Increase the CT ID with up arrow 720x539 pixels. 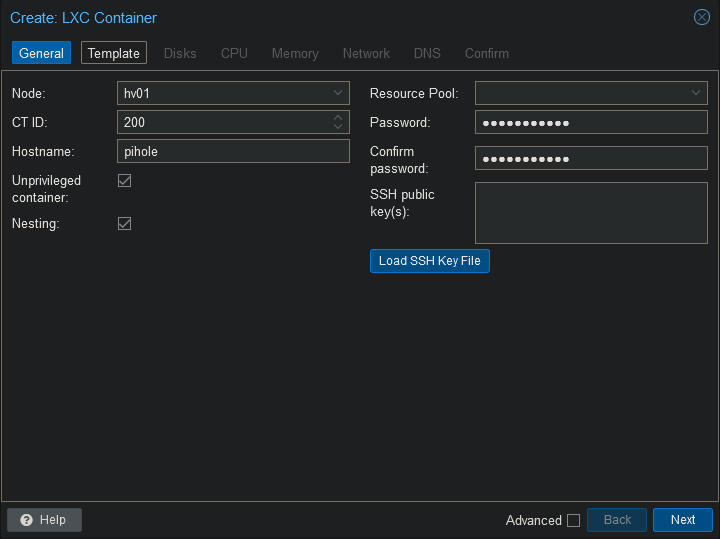tap(338, 117)
